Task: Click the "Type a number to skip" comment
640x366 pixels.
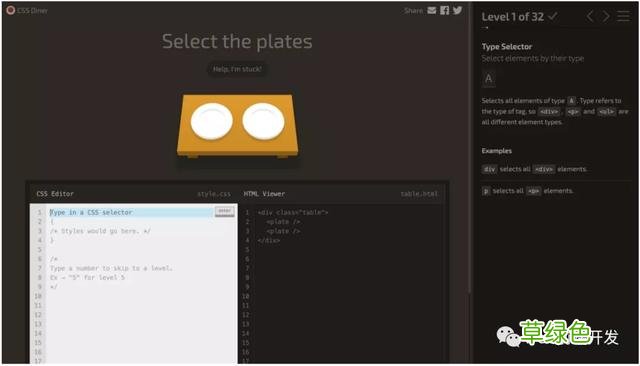Action: [111, 268]
